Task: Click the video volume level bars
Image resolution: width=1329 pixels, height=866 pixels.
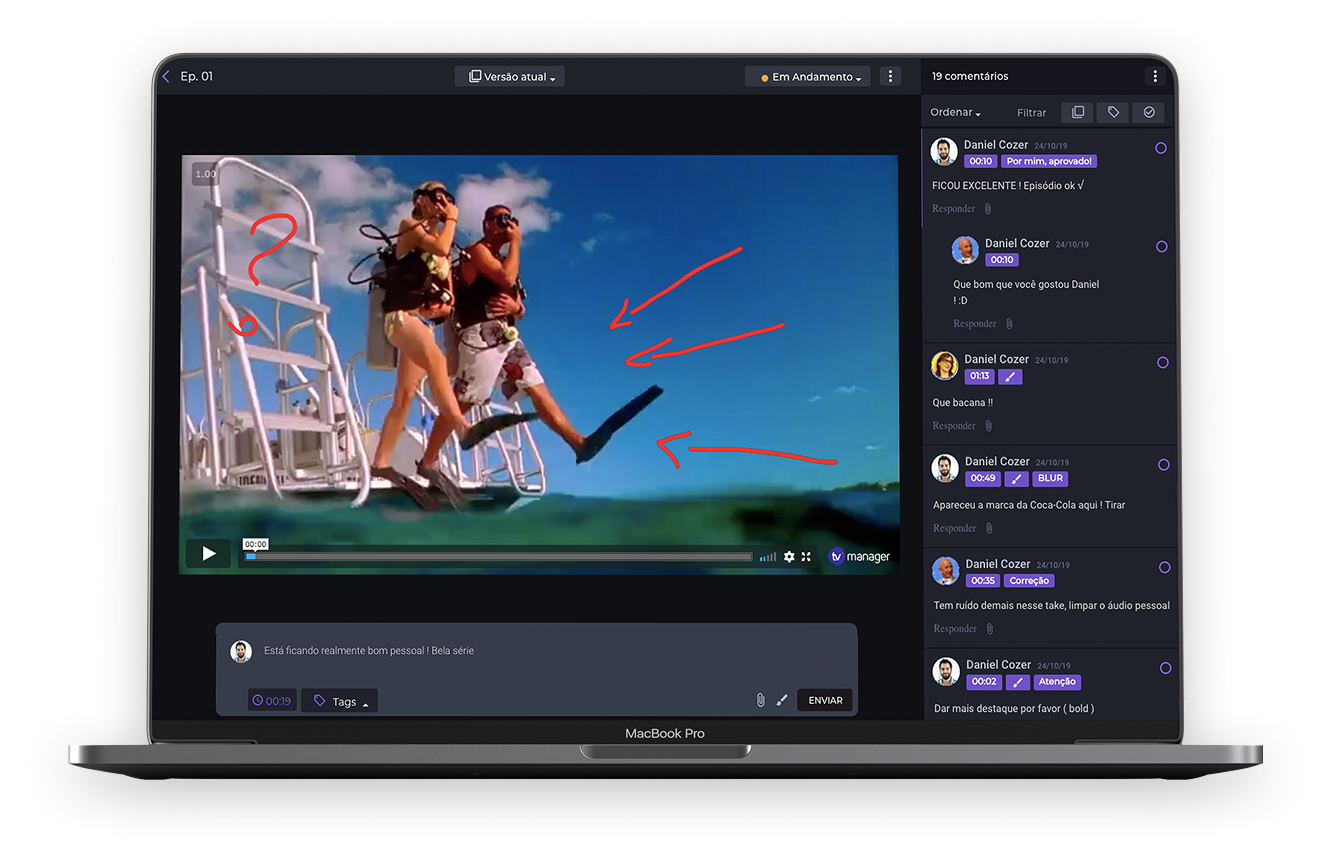Action: (x=769, y=556)
